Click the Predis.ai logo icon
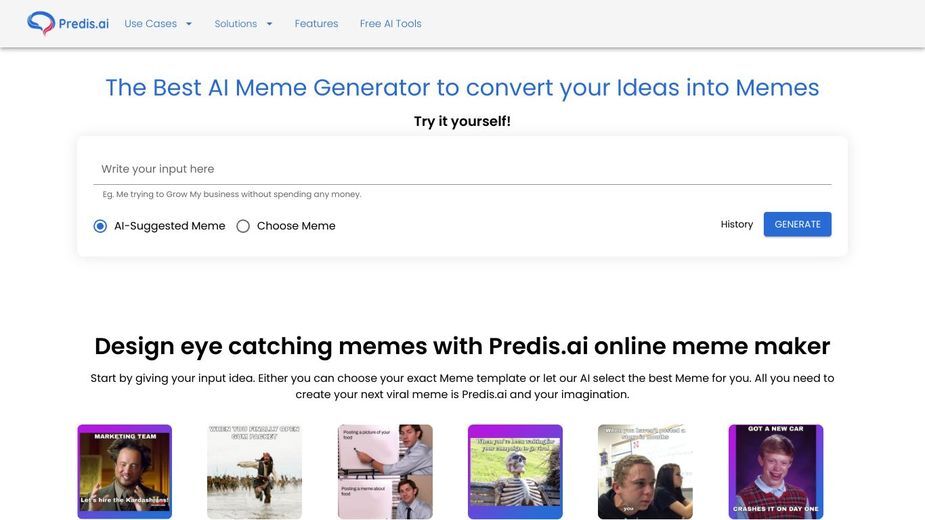This screenshot has width=925, height=520. 41,23
